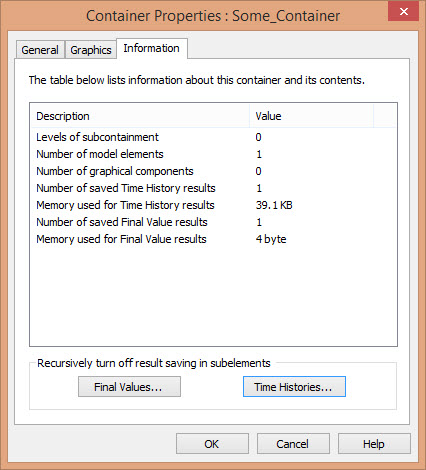Open the Graphics tab
The height and width of the screenshot is (470, 426).
tap(91, 50)
